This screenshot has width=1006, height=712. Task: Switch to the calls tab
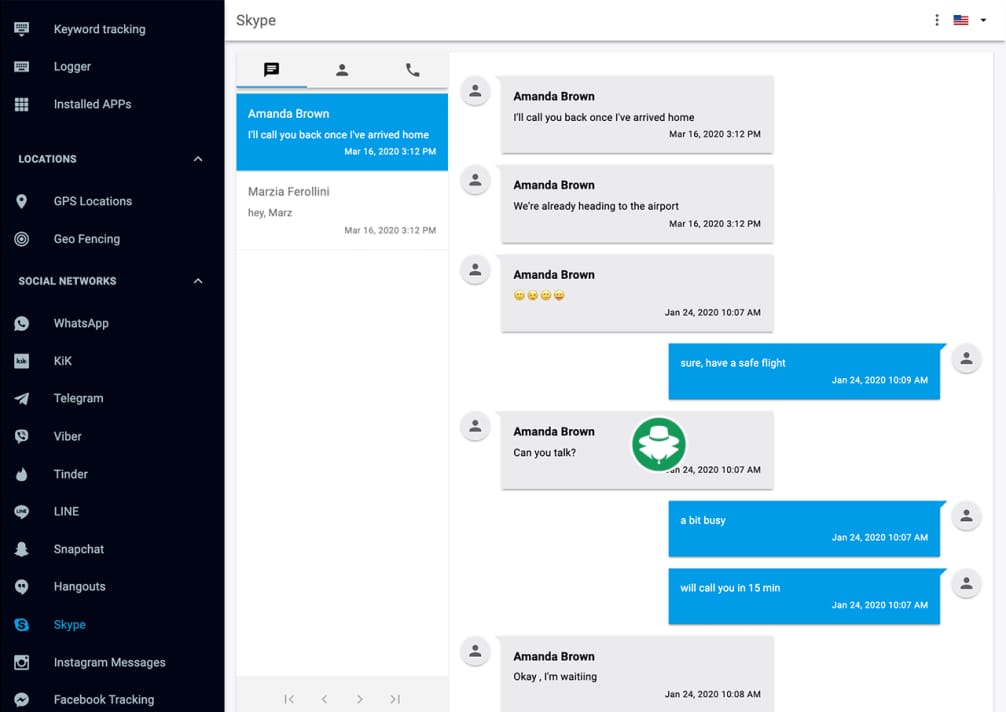click(412, 70)
